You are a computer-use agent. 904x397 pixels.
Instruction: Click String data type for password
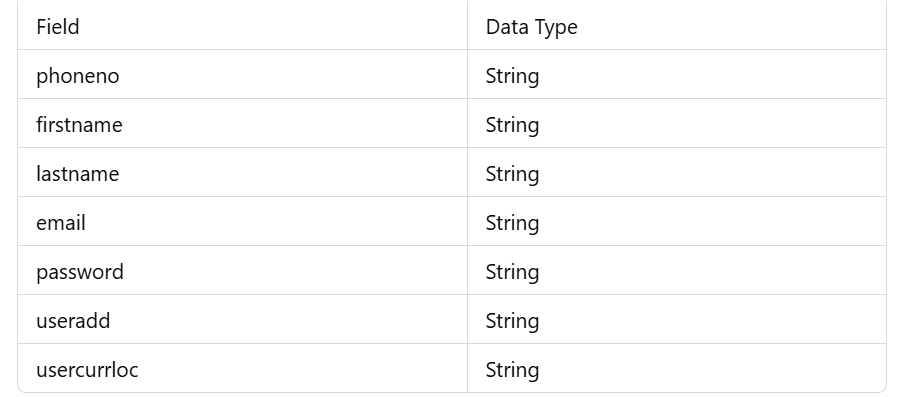click(512, 272)
